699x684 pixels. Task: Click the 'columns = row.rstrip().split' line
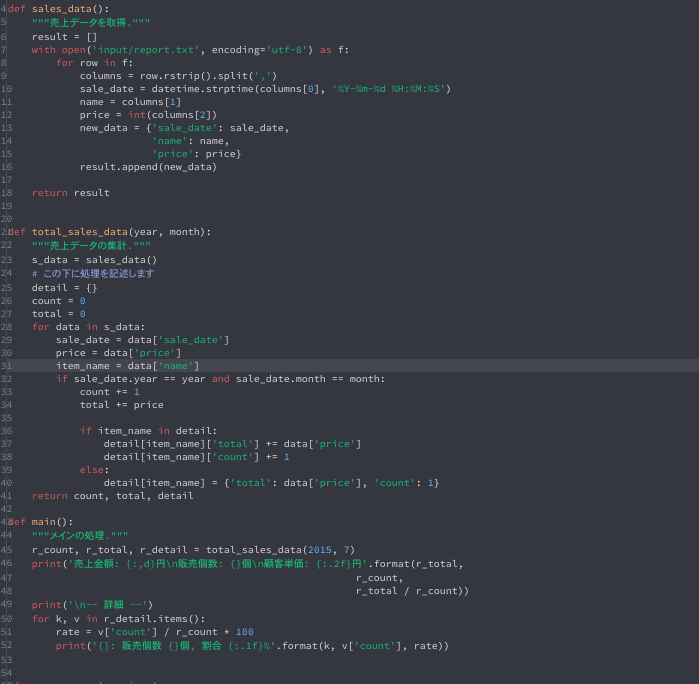point(178,76)
